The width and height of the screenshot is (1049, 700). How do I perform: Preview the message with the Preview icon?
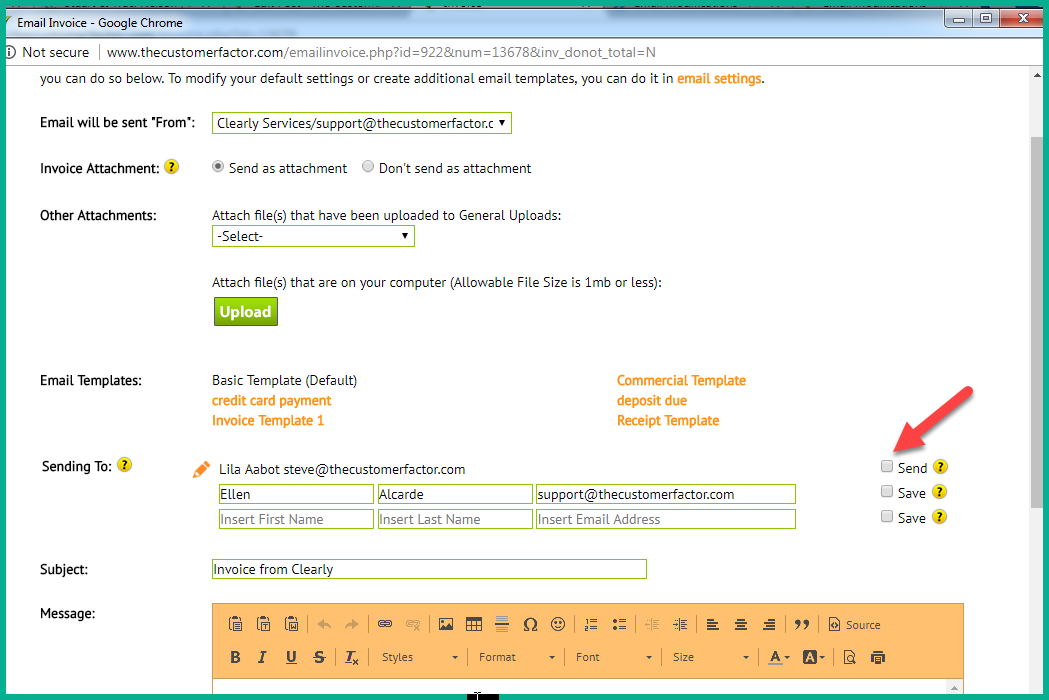850,657
